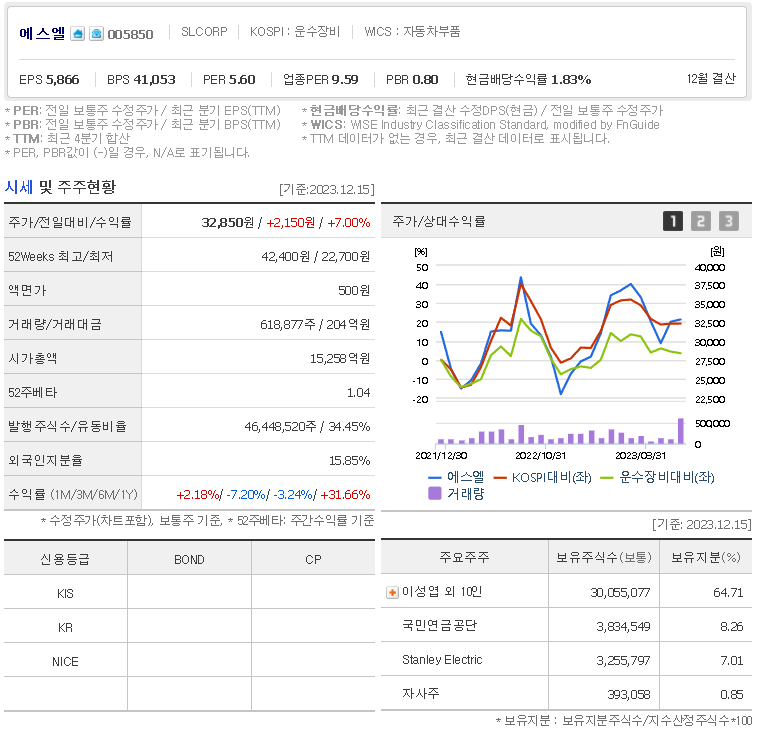Click the 주요주주 column header
Viewport: 763px width, 734px height.
point(464,557)
